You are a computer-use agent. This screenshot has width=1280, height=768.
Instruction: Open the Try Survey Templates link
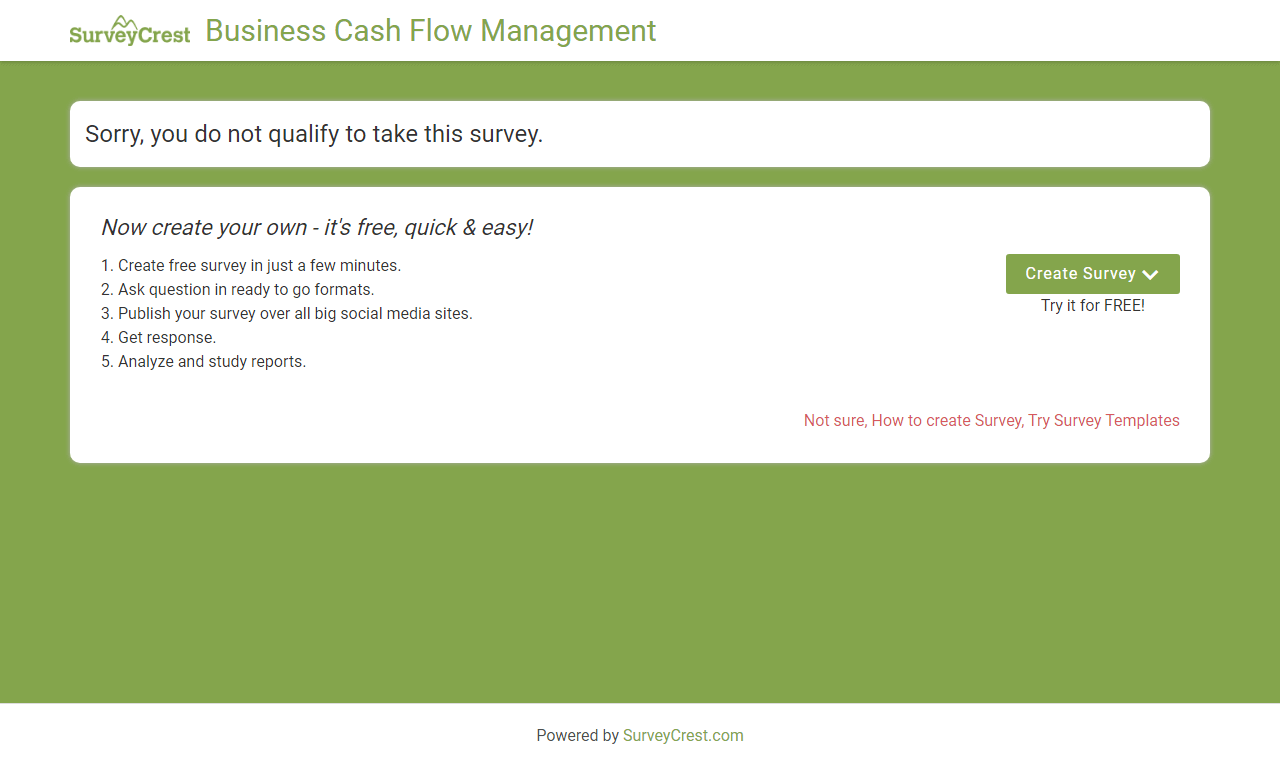tap(1104, 421)
